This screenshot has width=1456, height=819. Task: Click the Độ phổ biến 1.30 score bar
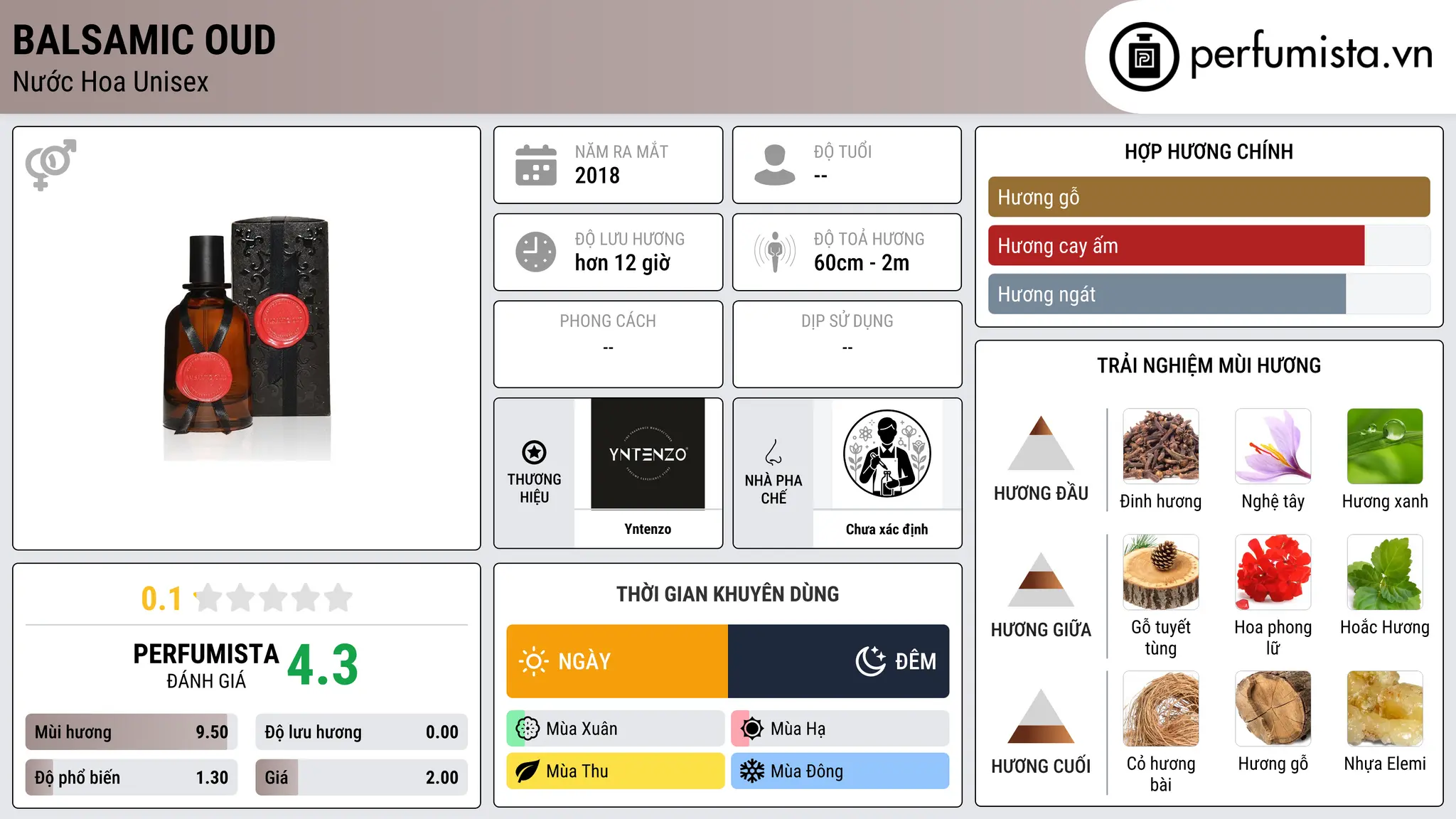point(132,778)
